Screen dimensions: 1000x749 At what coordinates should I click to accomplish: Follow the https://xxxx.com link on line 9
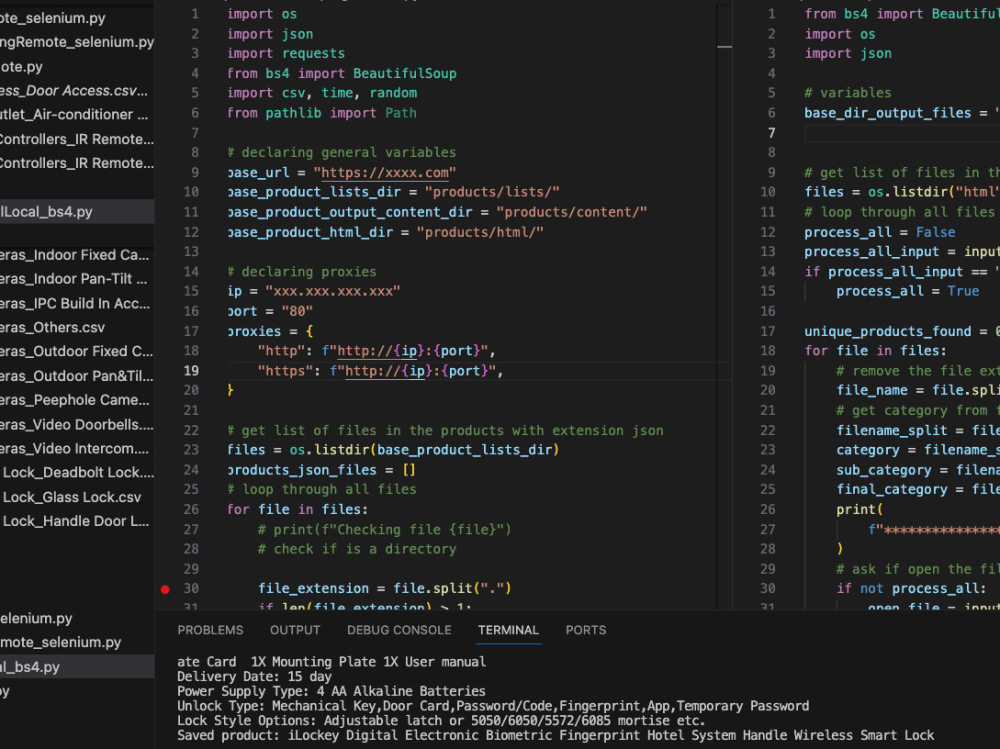[x=385, y=172]
